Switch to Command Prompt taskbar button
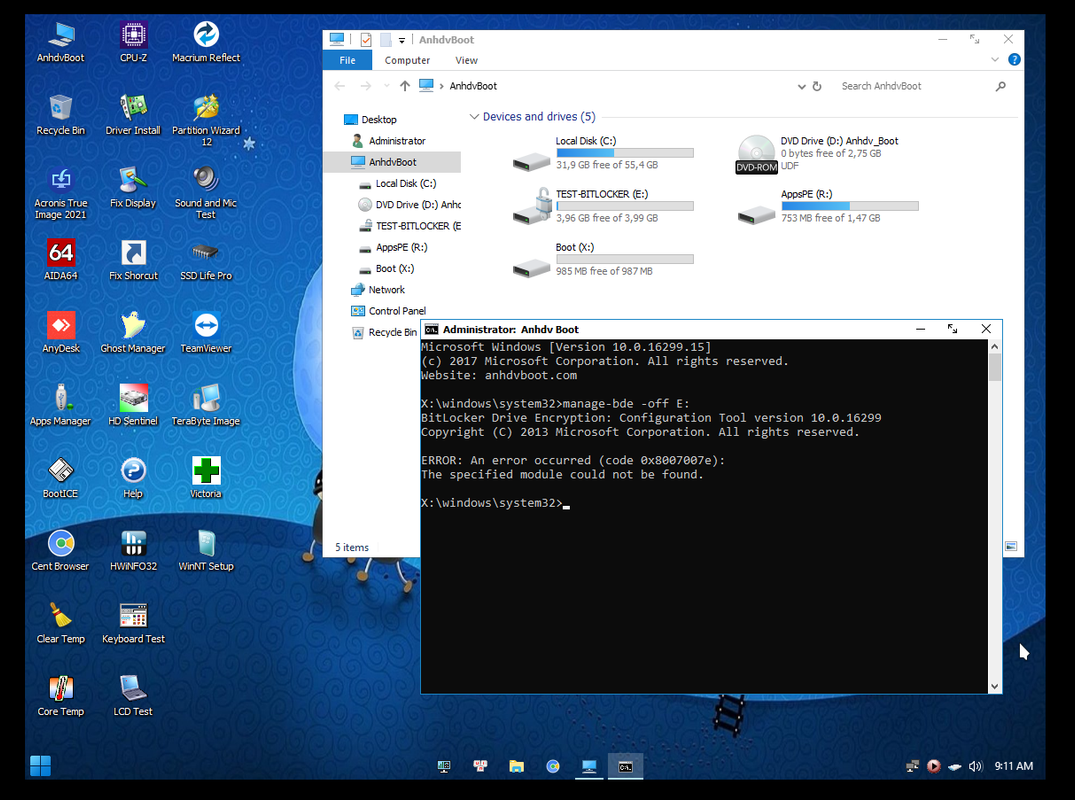Screen dimensions: 1075x800 [625, 766]
